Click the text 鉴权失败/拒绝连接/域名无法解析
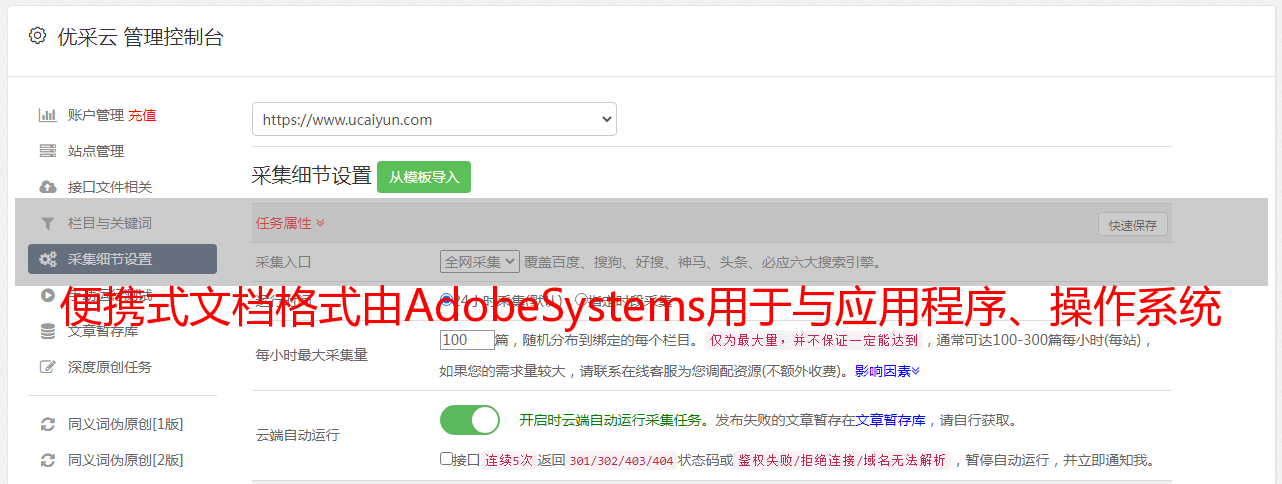This screenshot has width=1282, height=484. point(842,461)
